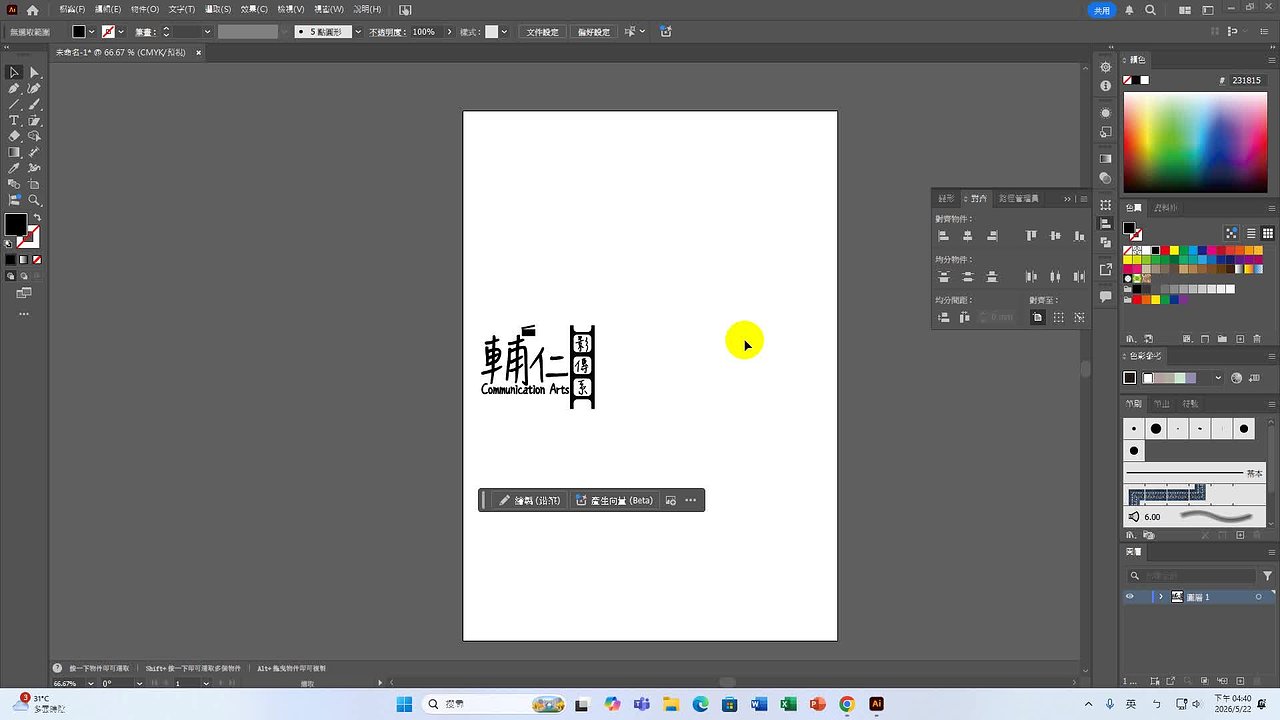Select the Eraser tool
1280x720 pixels.
[14, 136]
